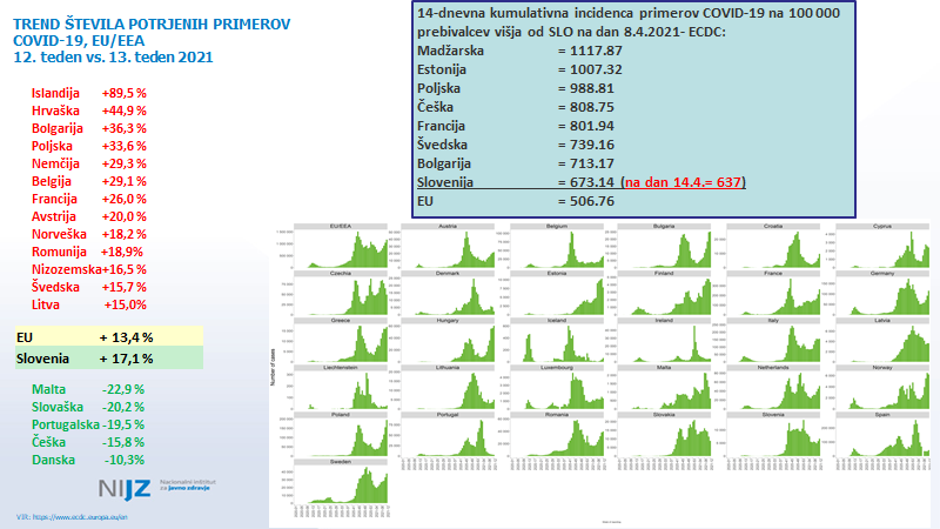Click the red '(na dan 14.4.= 637)' text
This screenshot has width=940, height=529.
tap(683, 182)
